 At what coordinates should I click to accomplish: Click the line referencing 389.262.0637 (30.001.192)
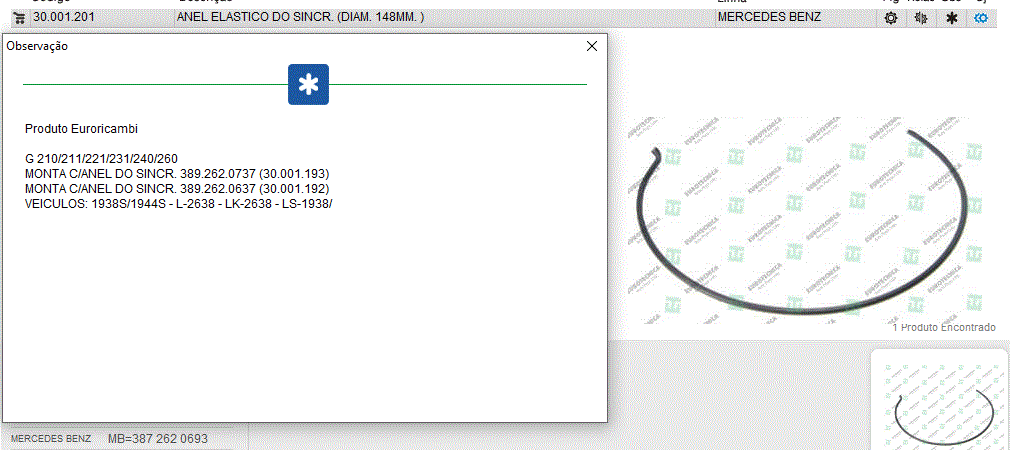pos(177,189)
